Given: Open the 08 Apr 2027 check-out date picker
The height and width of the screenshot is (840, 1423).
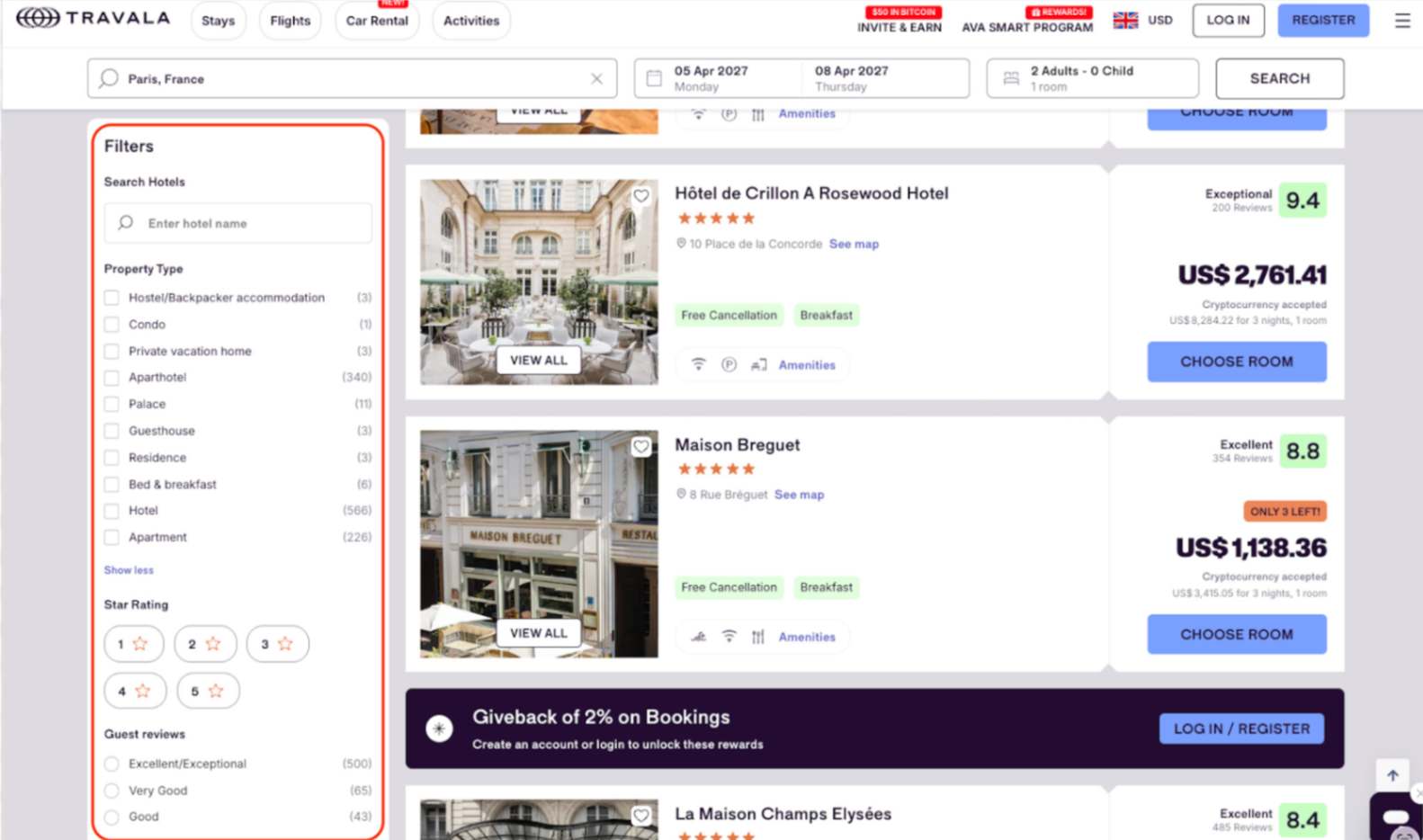Looking at the screenshot, I should tap(885, 78).
